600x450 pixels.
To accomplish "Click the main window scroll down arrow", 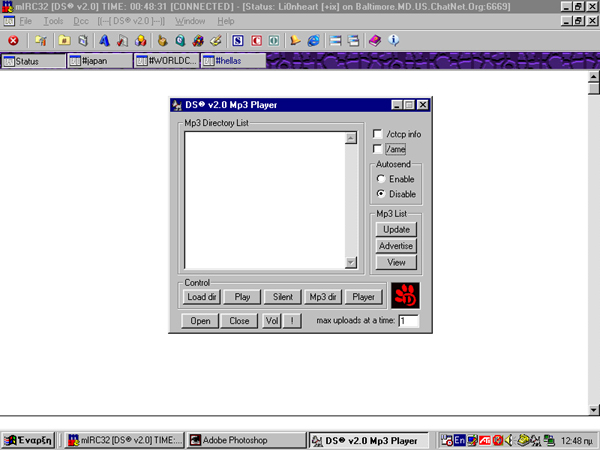I will click(x=594, y=410).
